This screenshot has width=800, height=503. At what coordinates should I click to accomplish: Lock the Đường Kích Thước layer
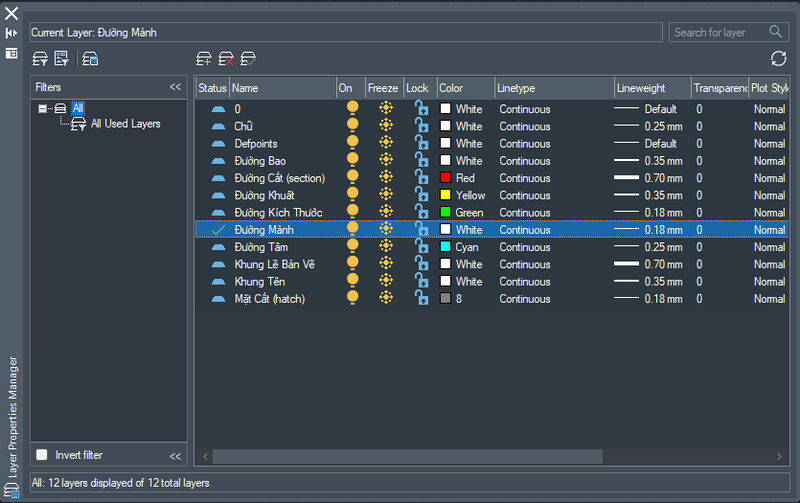click(x=421, y=212)
